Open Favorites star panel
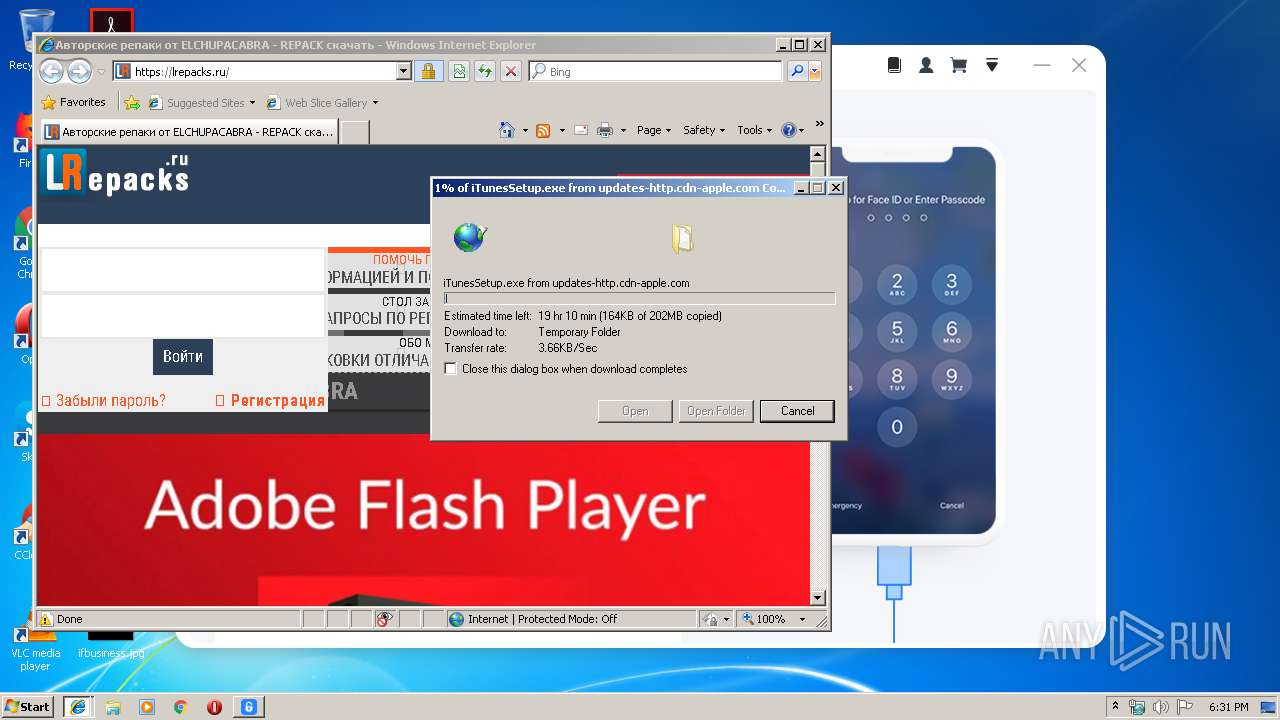This screenshot has height=720, width=1280. coord(74,102)
